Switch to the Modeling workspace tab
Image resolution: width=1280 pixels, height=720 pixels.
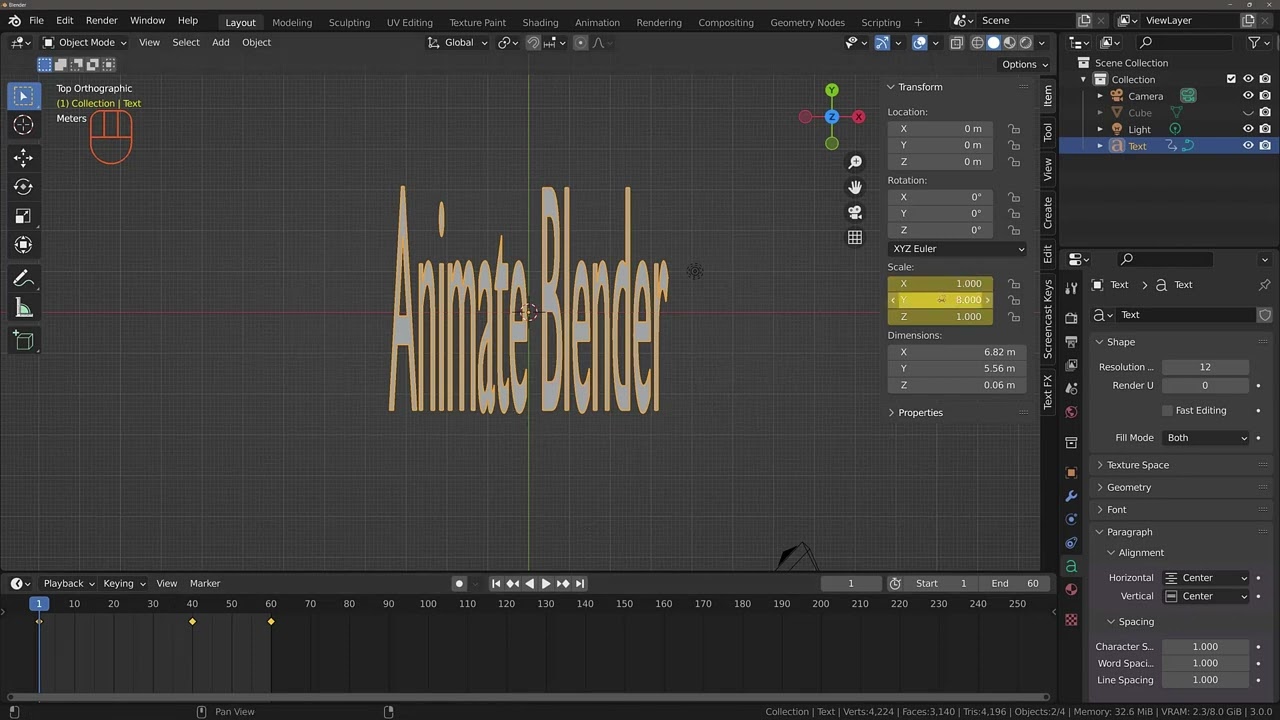(x=291, y=22)
